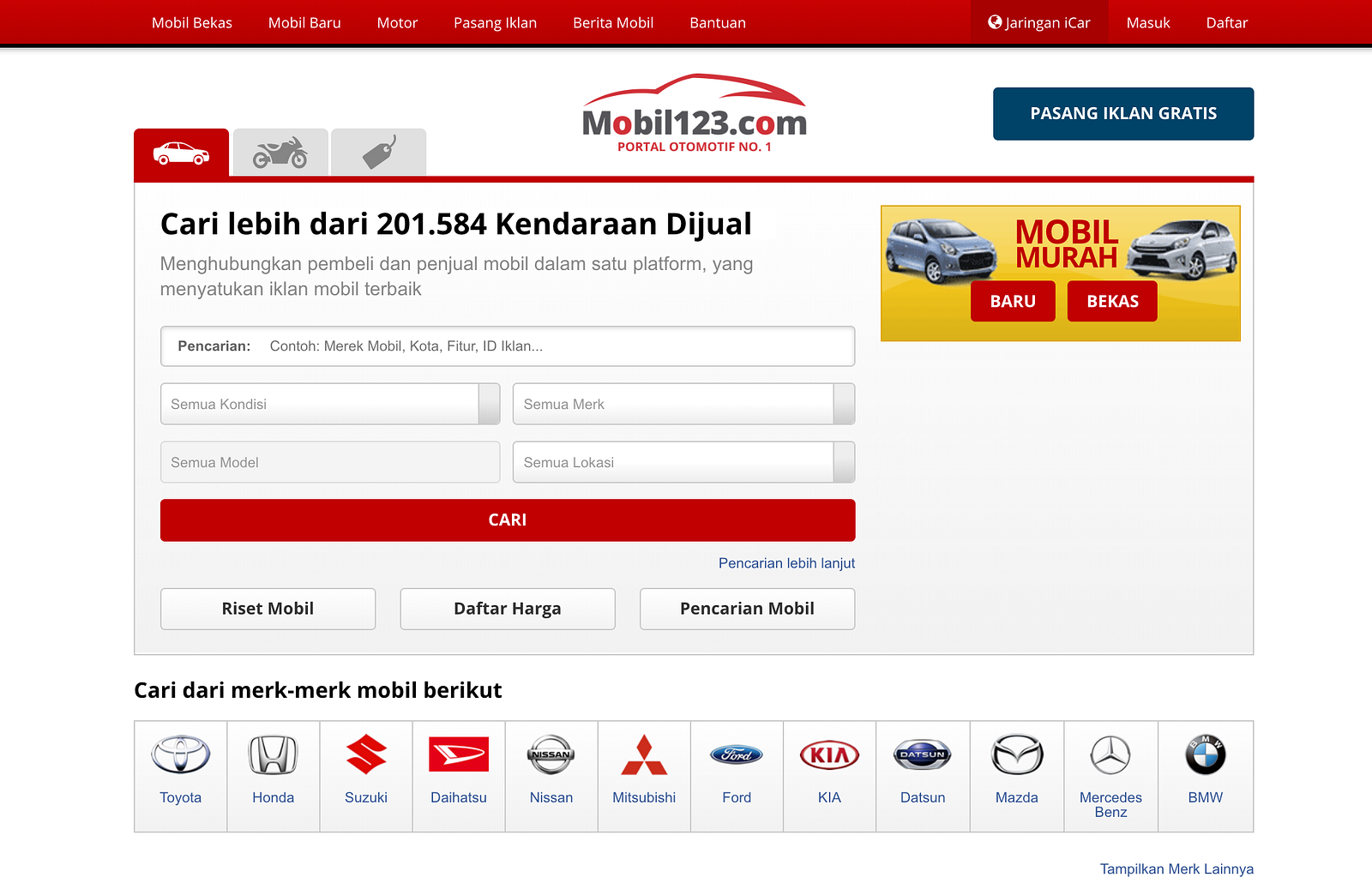Click the blue car image on banner
This screenshot has height=895, width=1372.
(941, 251)
